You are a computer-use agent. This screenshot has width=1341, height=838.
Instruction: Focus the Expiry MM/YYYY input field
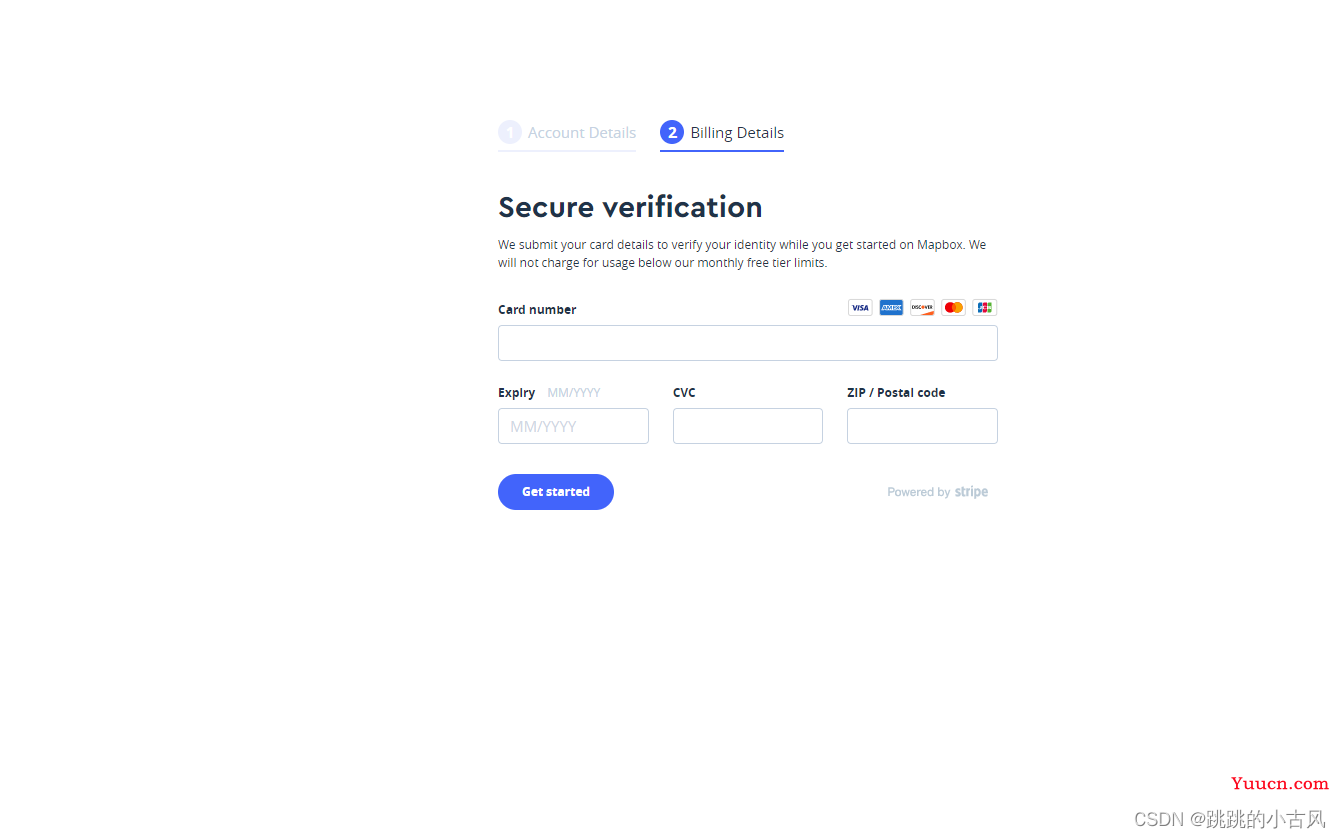coord(573,426)
